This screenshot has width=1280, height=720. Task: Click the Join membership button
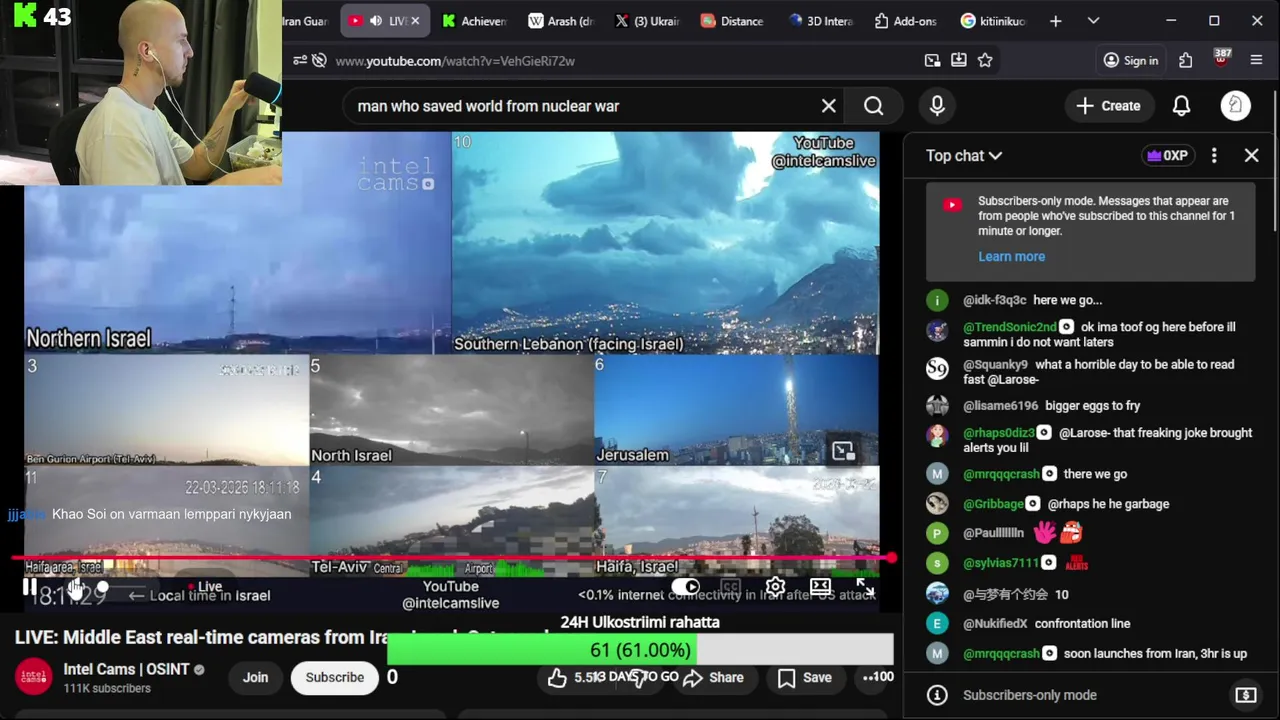click(x=255, y=677)
